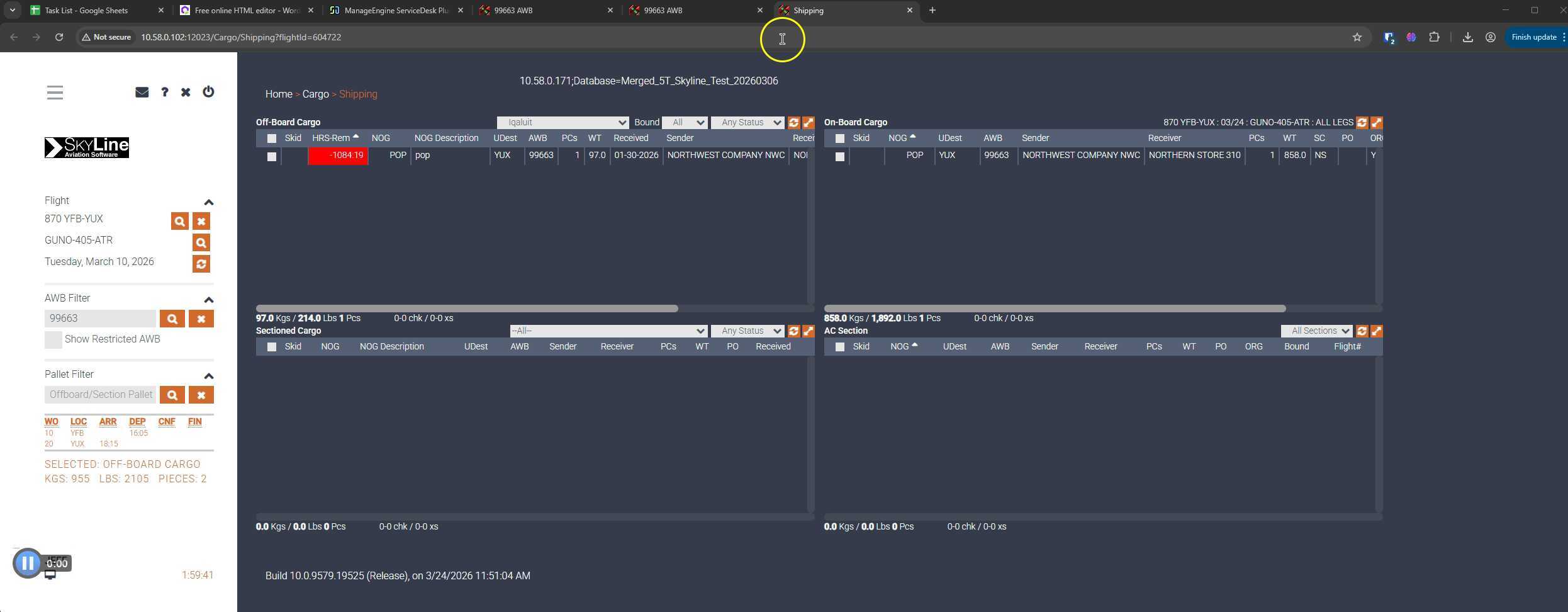Collapse the Pallet Filter section
Screen dimensions: 1568x612
click(x=209, y=376)
